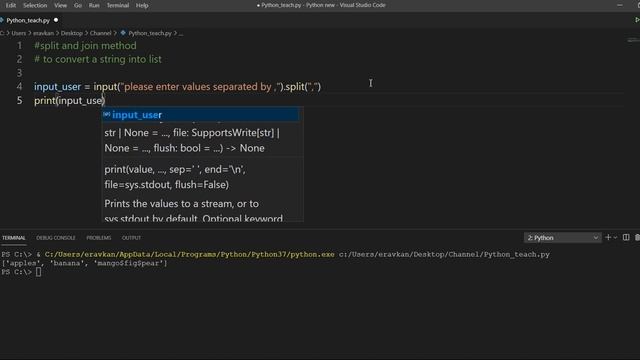Click line number 1 in the gutter
This screenshot has width=640, height=360.
pyautogui.click(x=19, y=46)
